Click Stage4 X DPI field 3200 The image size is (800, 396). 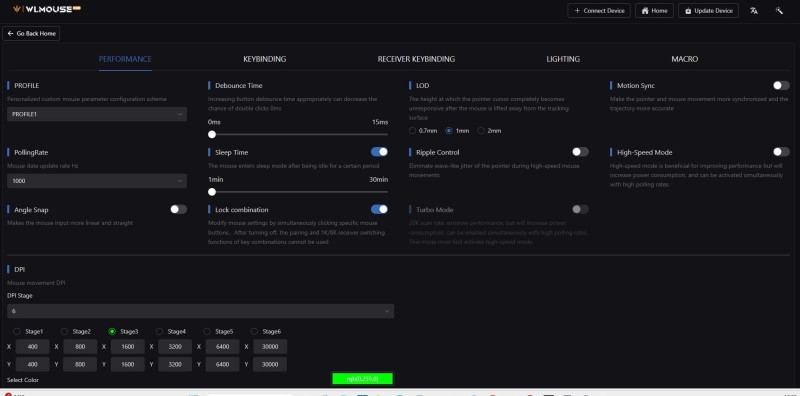175,347
